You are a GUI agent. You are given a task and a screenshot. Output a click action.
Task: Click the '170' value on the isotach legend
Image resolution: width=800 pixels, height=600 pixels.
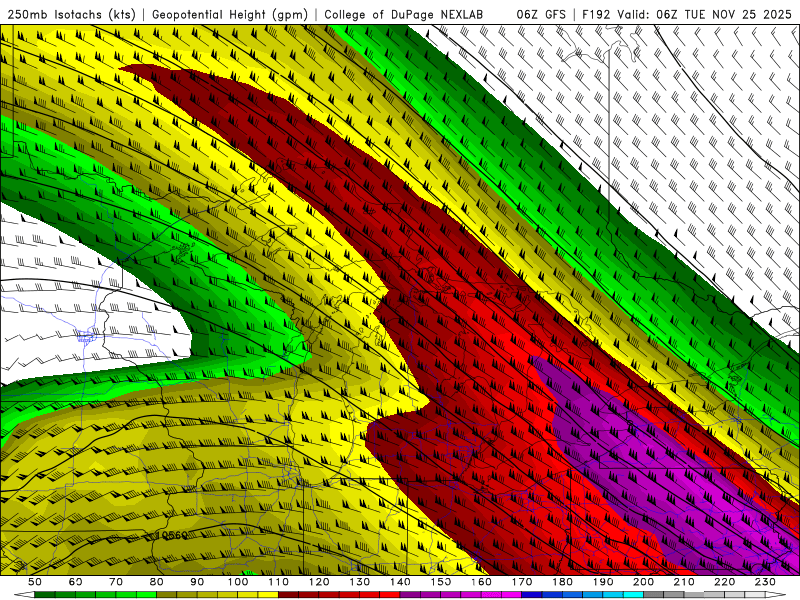point(522,582)
